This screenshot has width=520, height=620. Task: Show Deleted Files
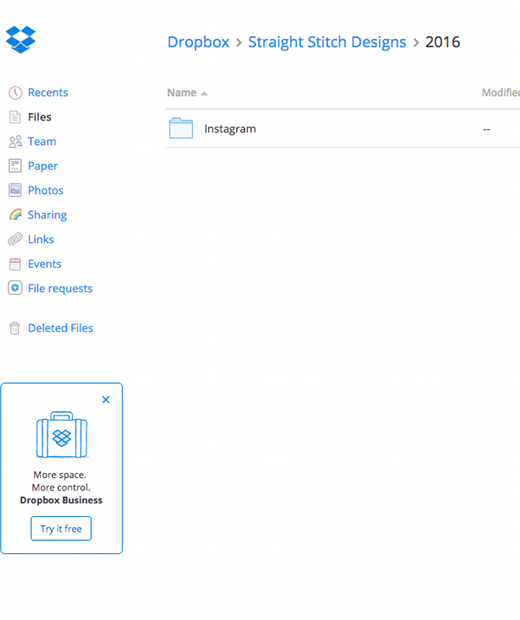click(61, 328)
